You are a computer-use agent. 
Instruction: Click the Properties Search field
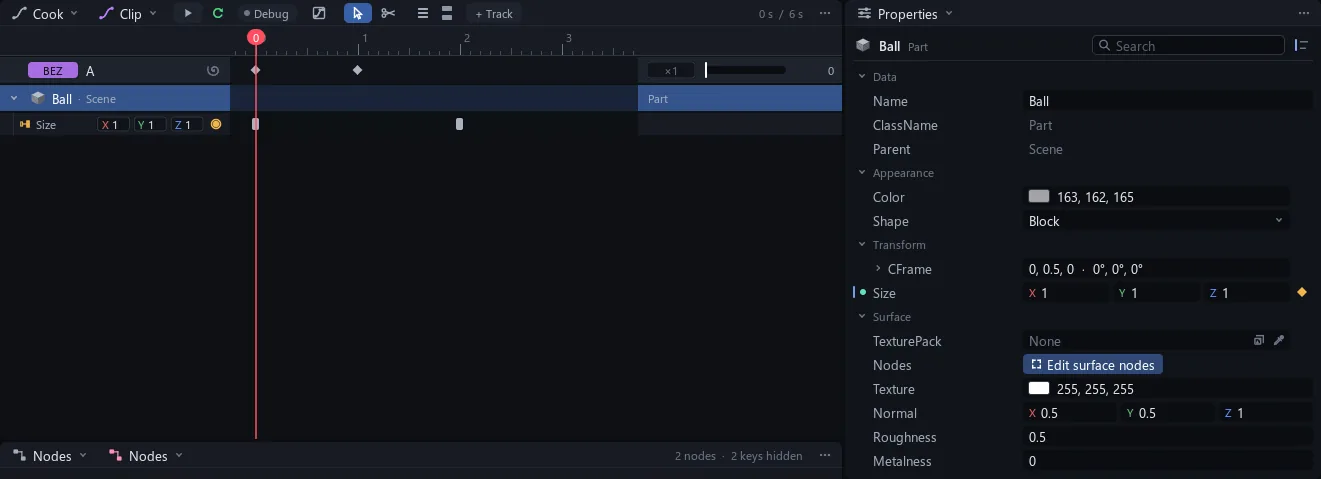(1188, 45)
